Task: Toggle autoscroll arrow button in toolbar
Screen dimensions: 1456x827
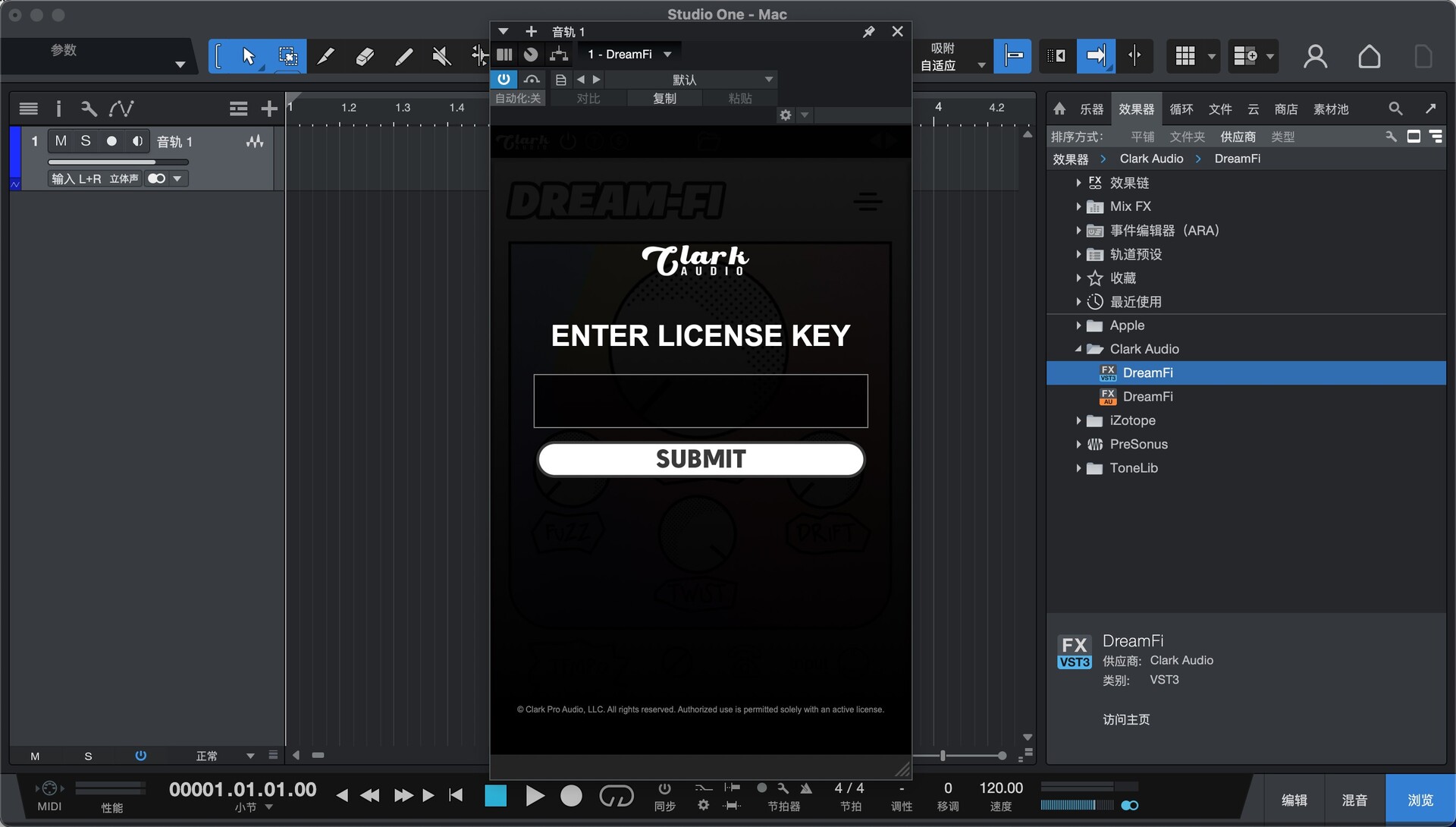Action: coord(1095,56)
